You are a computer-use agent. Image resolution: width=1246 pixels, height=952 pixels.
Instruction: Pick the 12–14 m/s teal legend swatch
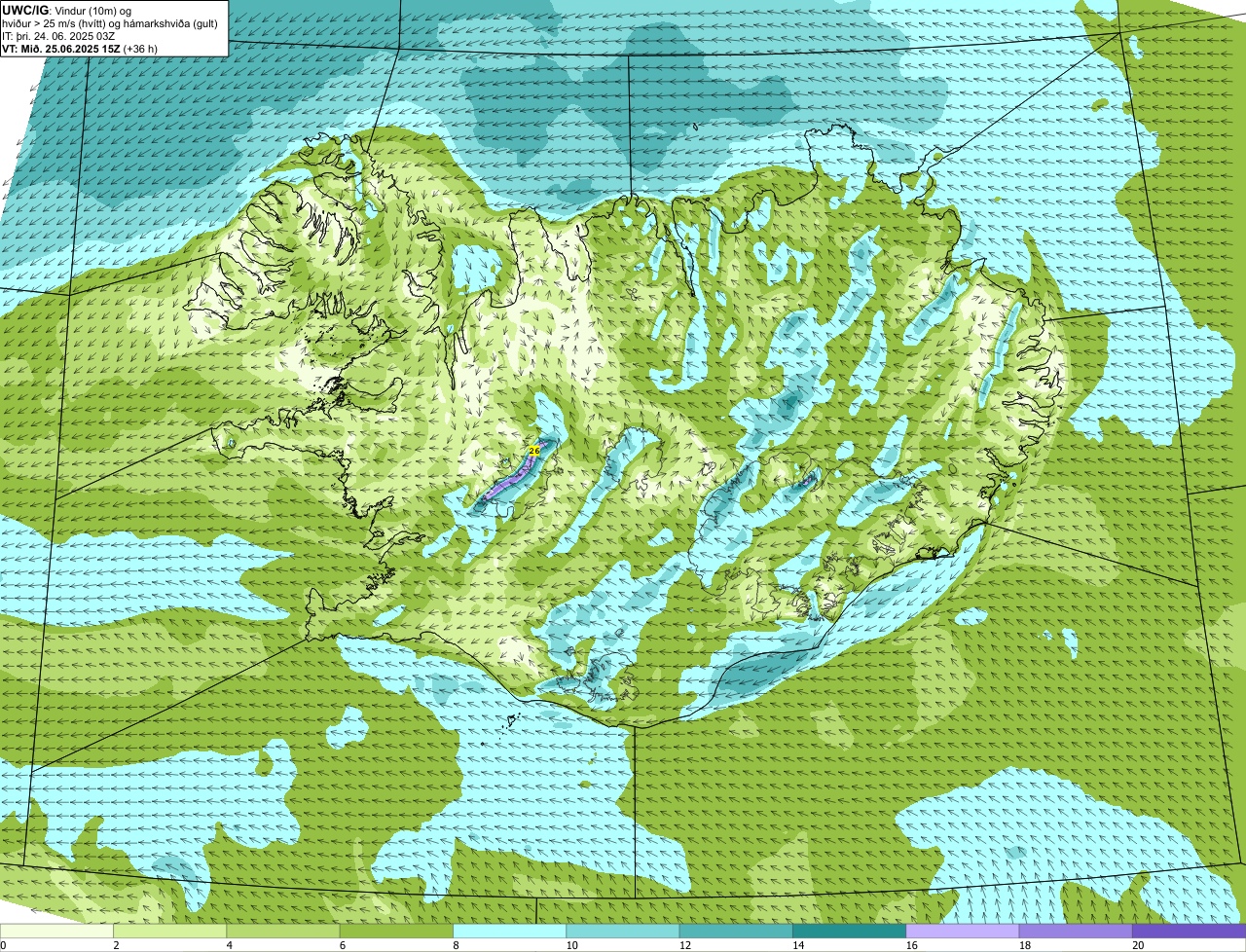(736, 931)
